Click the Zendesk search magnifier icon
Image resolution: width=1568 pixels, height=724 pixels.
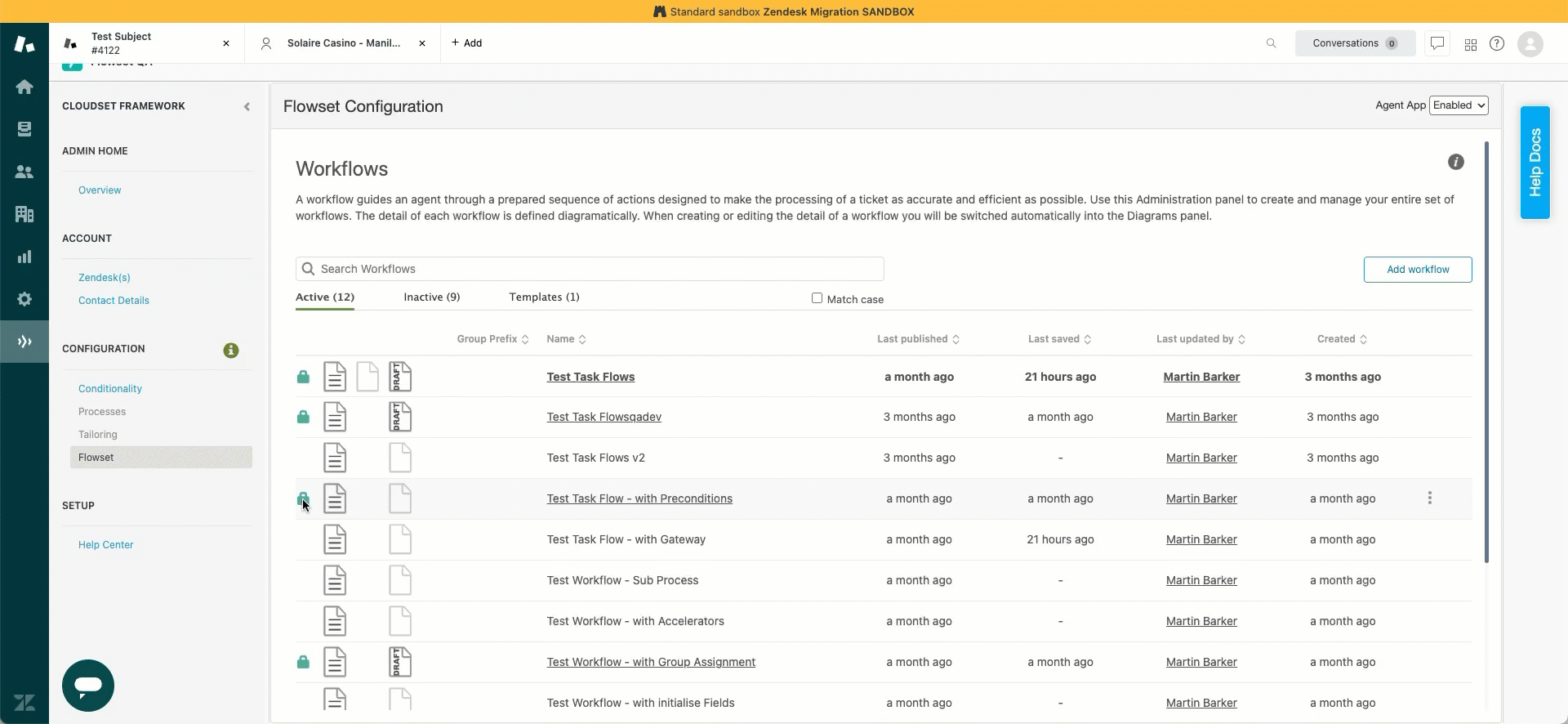point(1272,43)
